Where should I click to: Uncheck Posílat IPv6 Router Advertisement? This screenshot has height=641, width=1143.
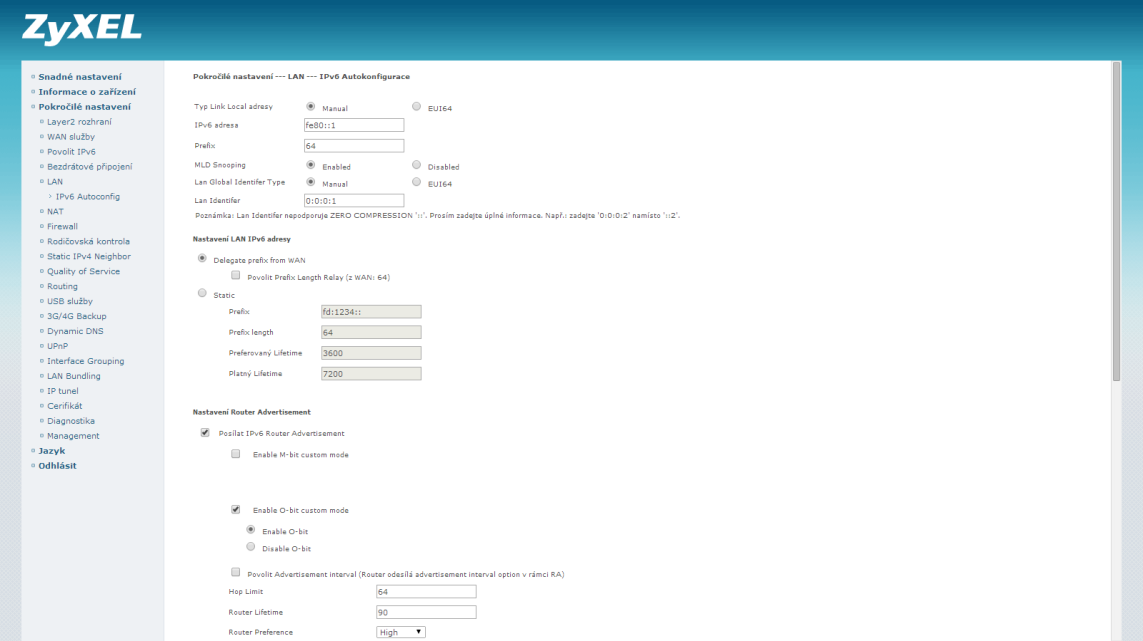(205, 432)
